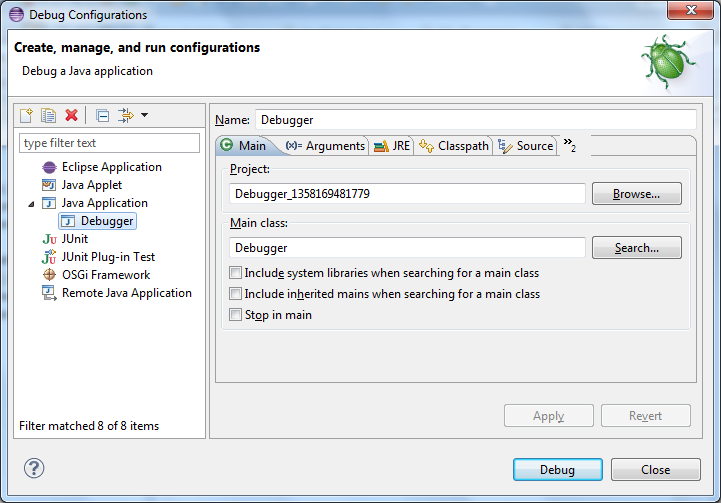Collapse the Java Application tree node
This screenshot has width=721, height=503.
pyautogui.click(x=31, y=204)
